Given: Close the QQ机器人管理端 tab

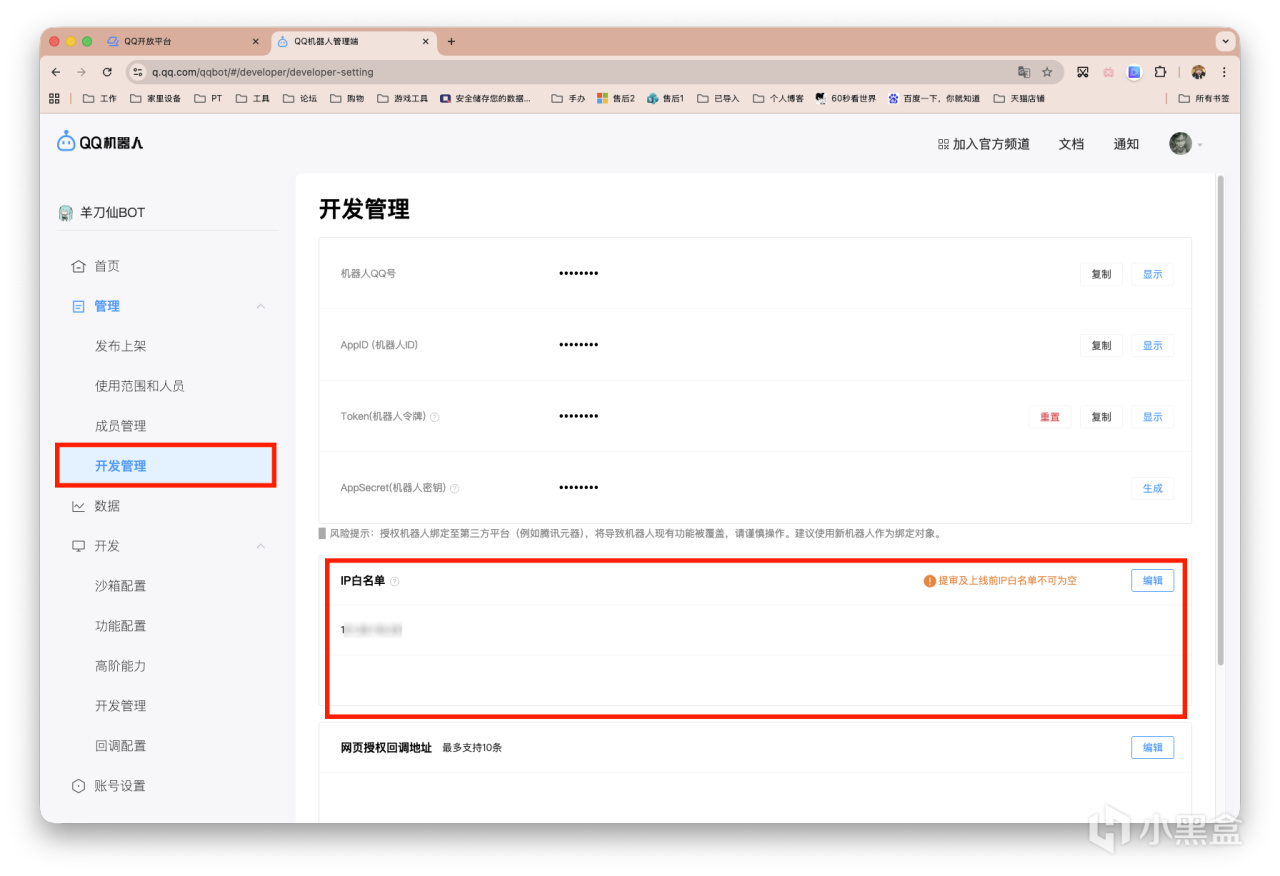Looking at the screenshot, I should (426, 42).
